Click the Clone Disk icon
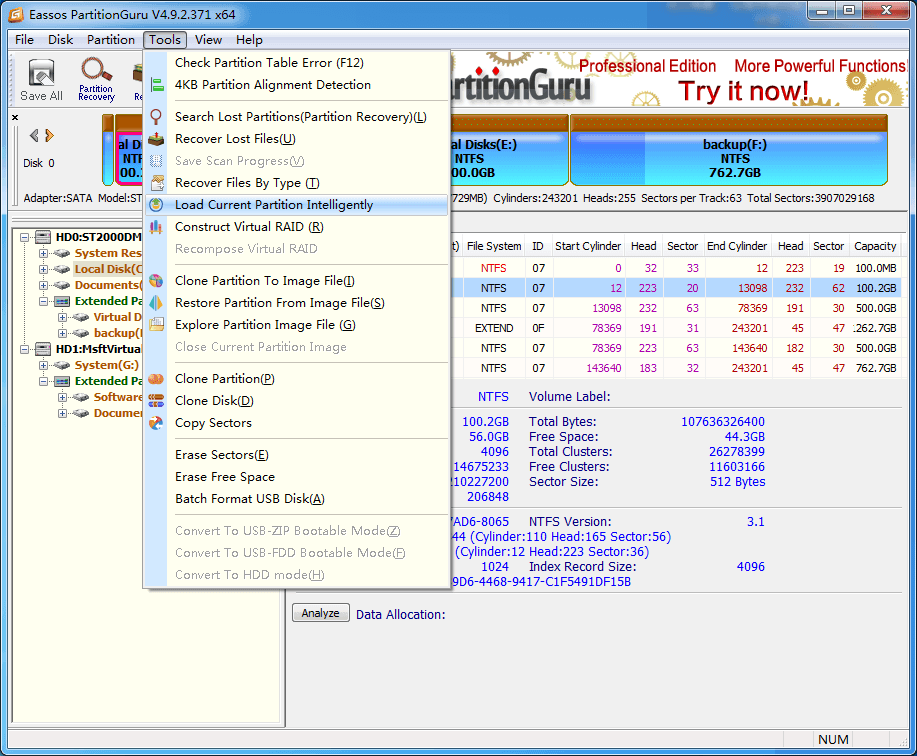 pos(156,401)
